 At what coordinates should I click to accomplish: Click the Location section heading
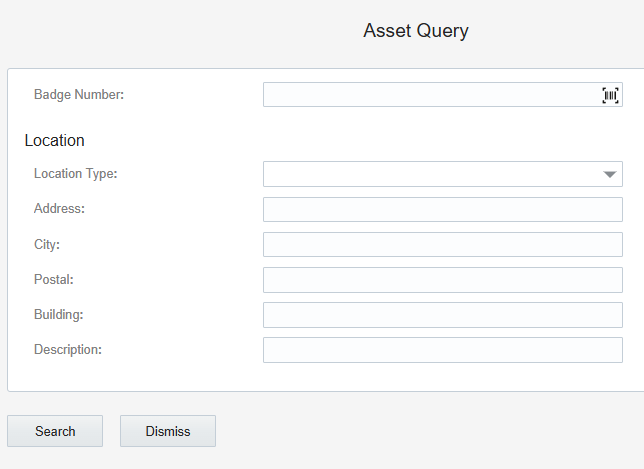coord(55,140)
